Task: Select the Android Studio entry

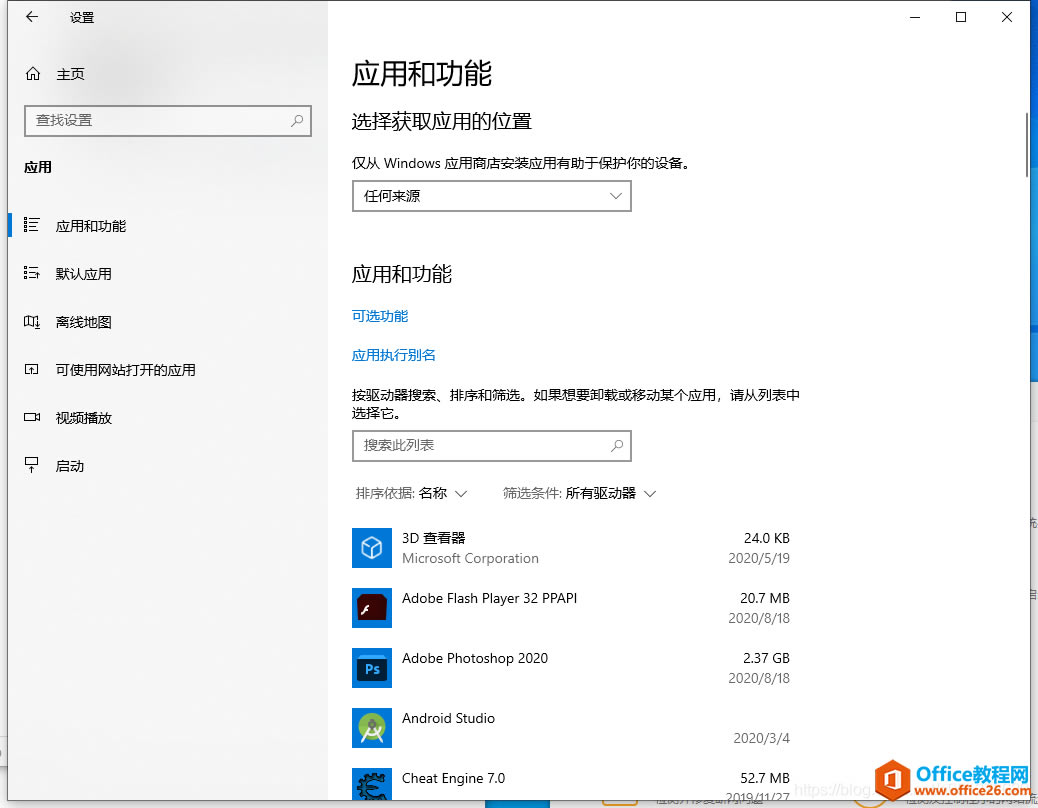Action: [x=448, y=718]
